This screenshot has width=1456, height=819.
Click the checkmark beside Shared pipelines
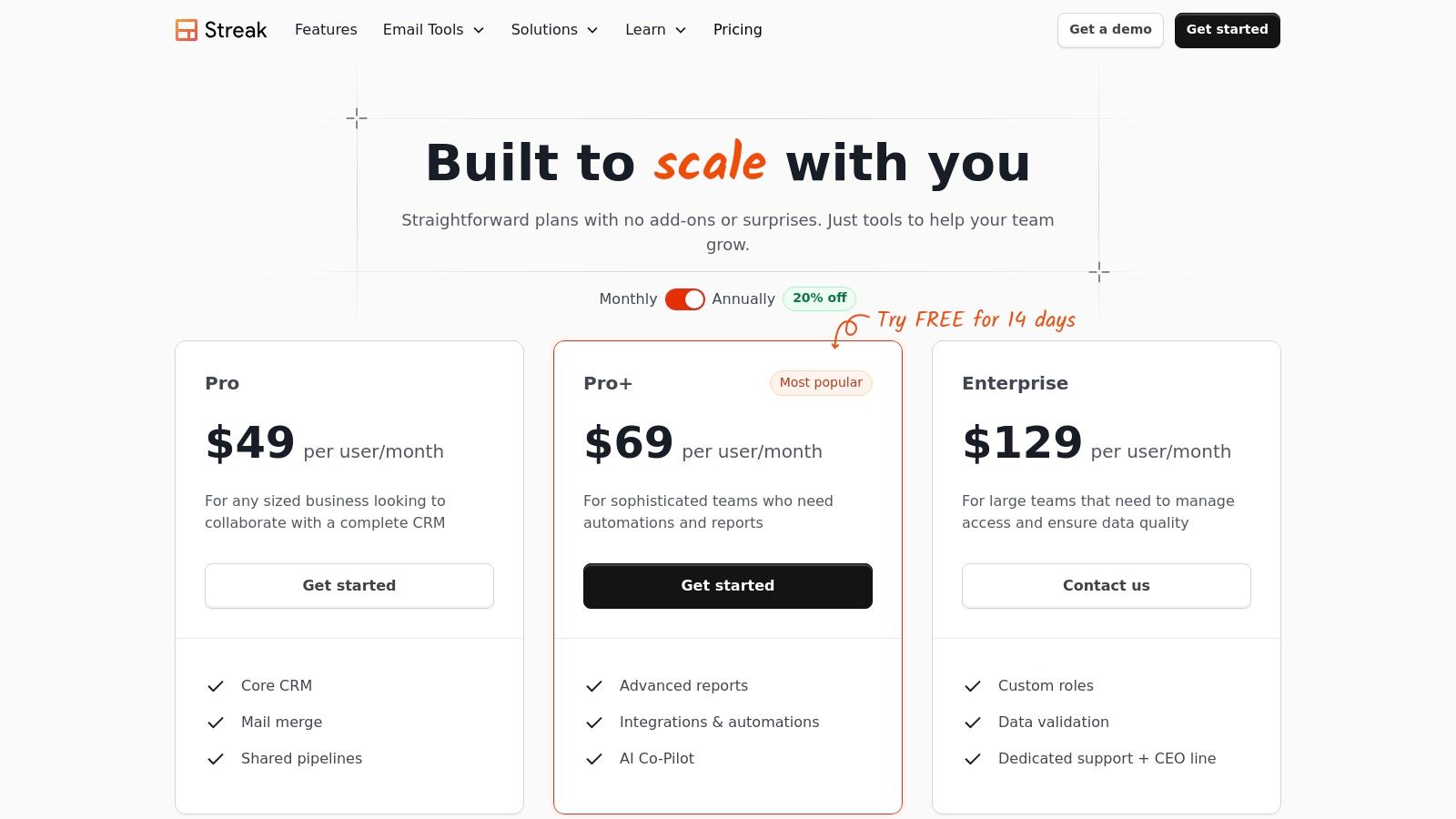coord(216,759)
